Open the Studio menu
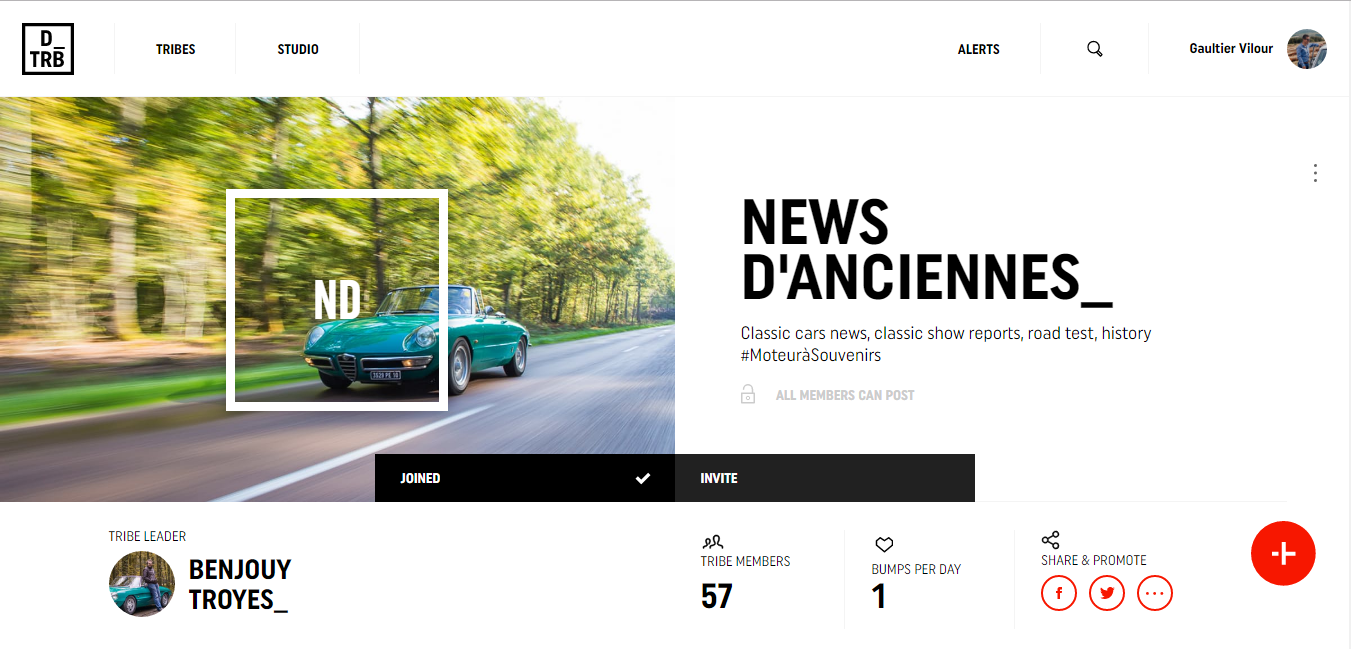1351x649 pixels. [298, 49]
